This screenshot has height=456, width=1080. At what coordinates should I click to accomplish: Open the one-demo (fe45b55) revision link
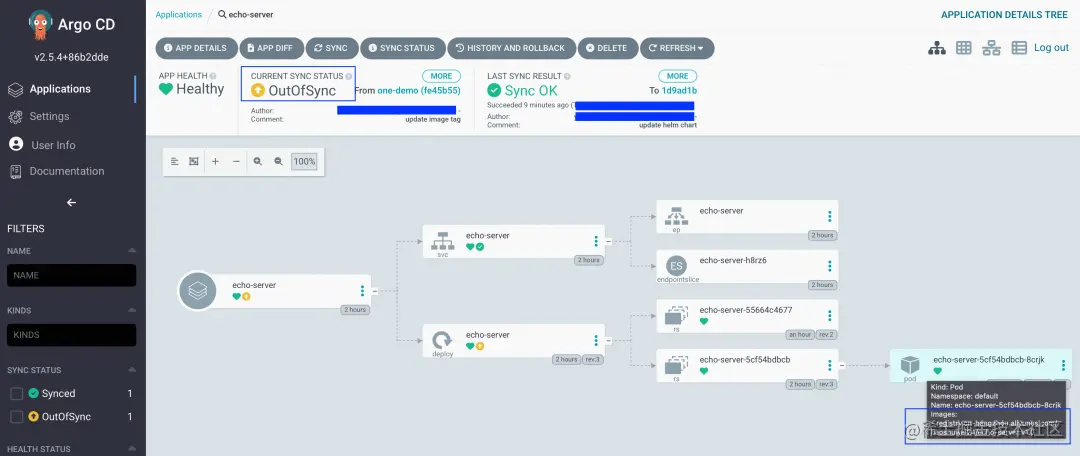tap(419, 90)
